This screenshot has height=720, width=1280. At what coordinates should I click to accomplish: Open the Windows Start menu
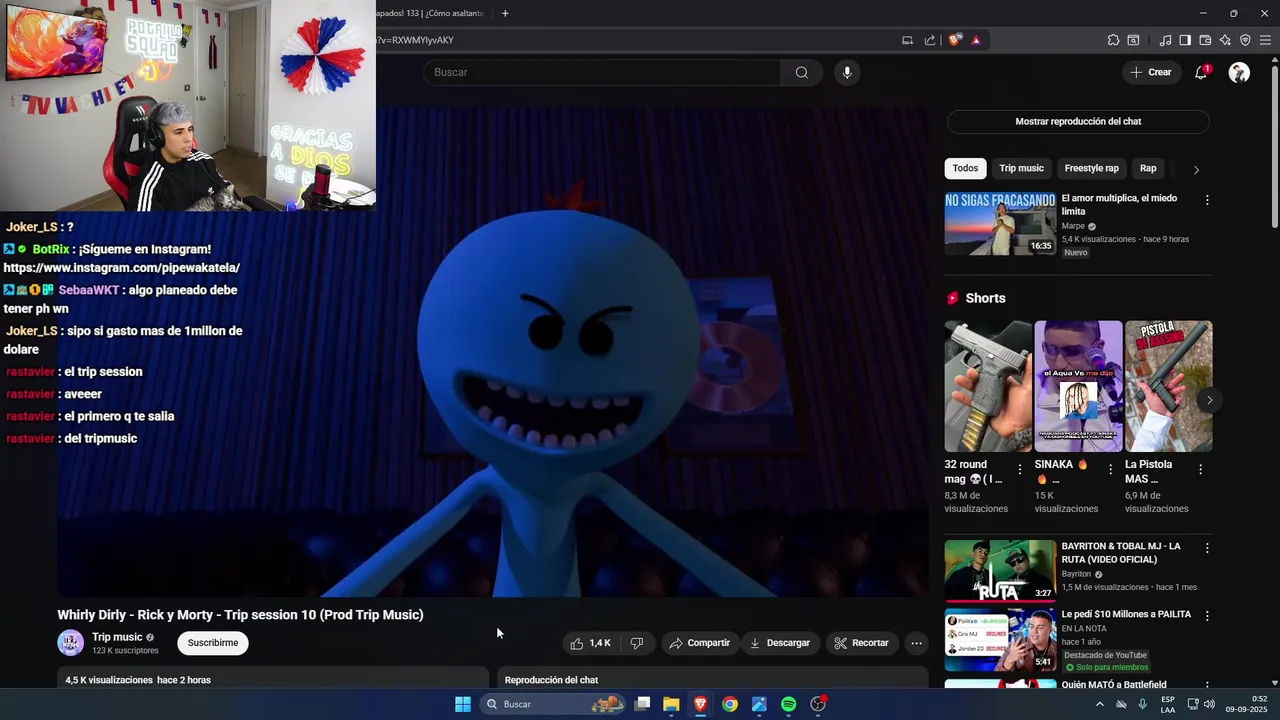[x=462, y=704]
